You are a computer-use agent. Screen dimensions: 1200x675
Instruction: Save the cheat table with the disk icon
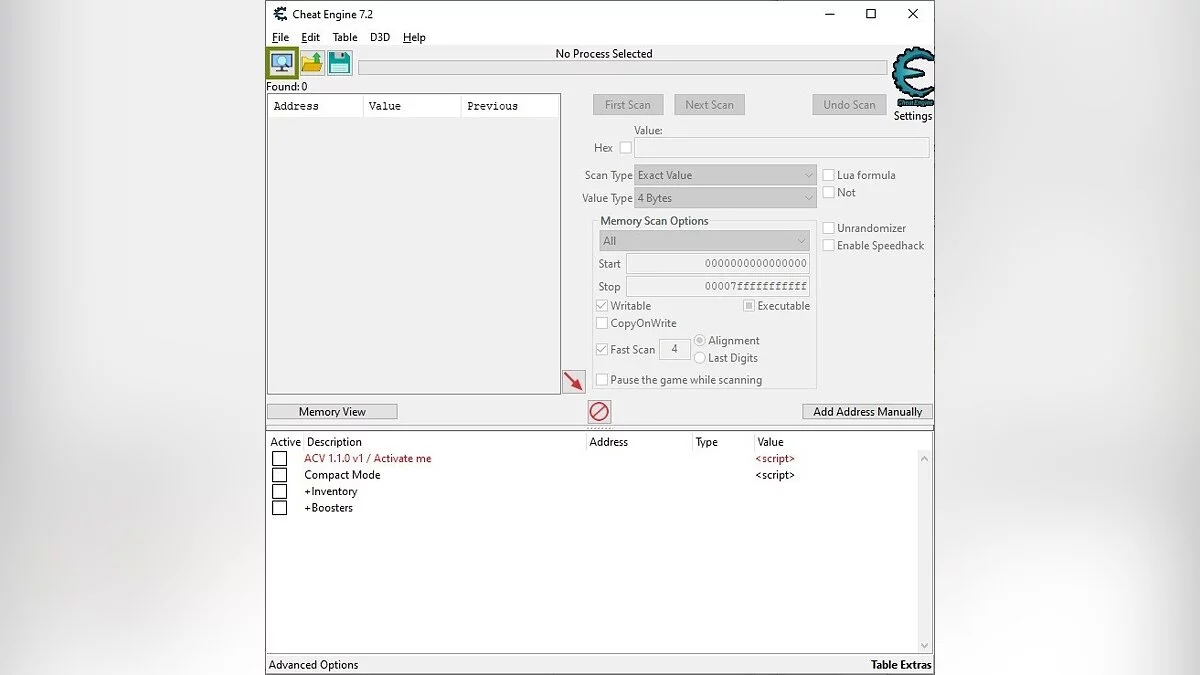339,62
